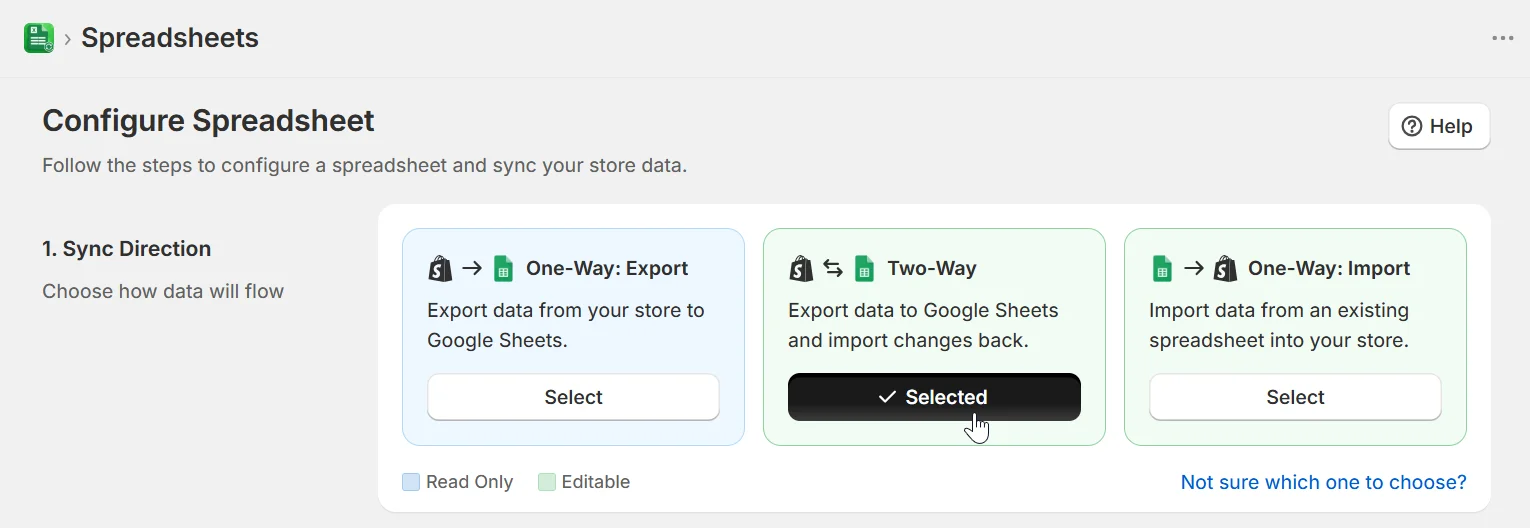Screen dimensions: 1530x528
Task: Click the blue Read Only legend swatch
Action: click(411, 482)
